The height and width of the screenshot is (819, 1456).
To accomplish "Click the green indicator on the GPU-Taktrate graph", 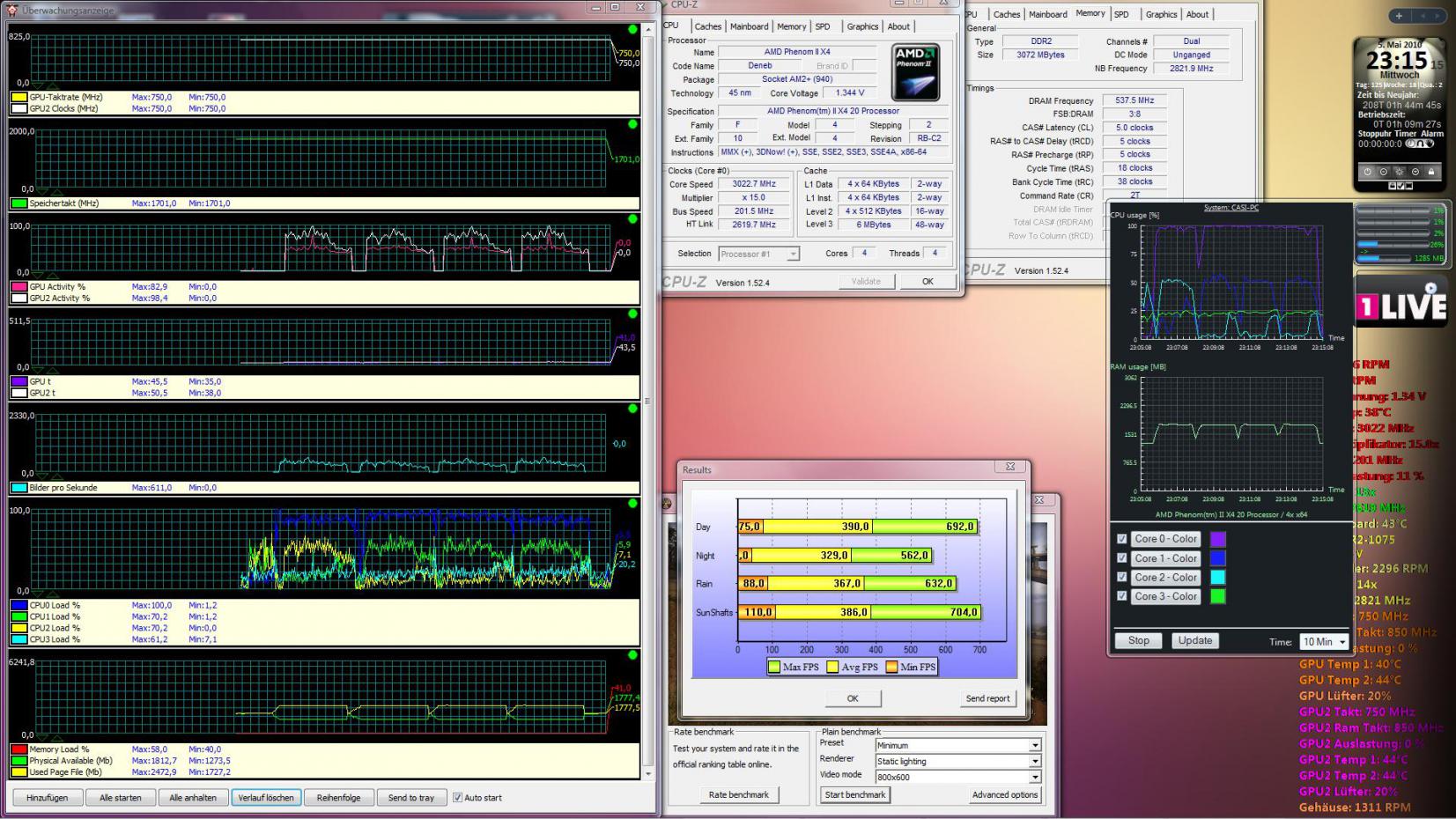I will coord(632,30).
